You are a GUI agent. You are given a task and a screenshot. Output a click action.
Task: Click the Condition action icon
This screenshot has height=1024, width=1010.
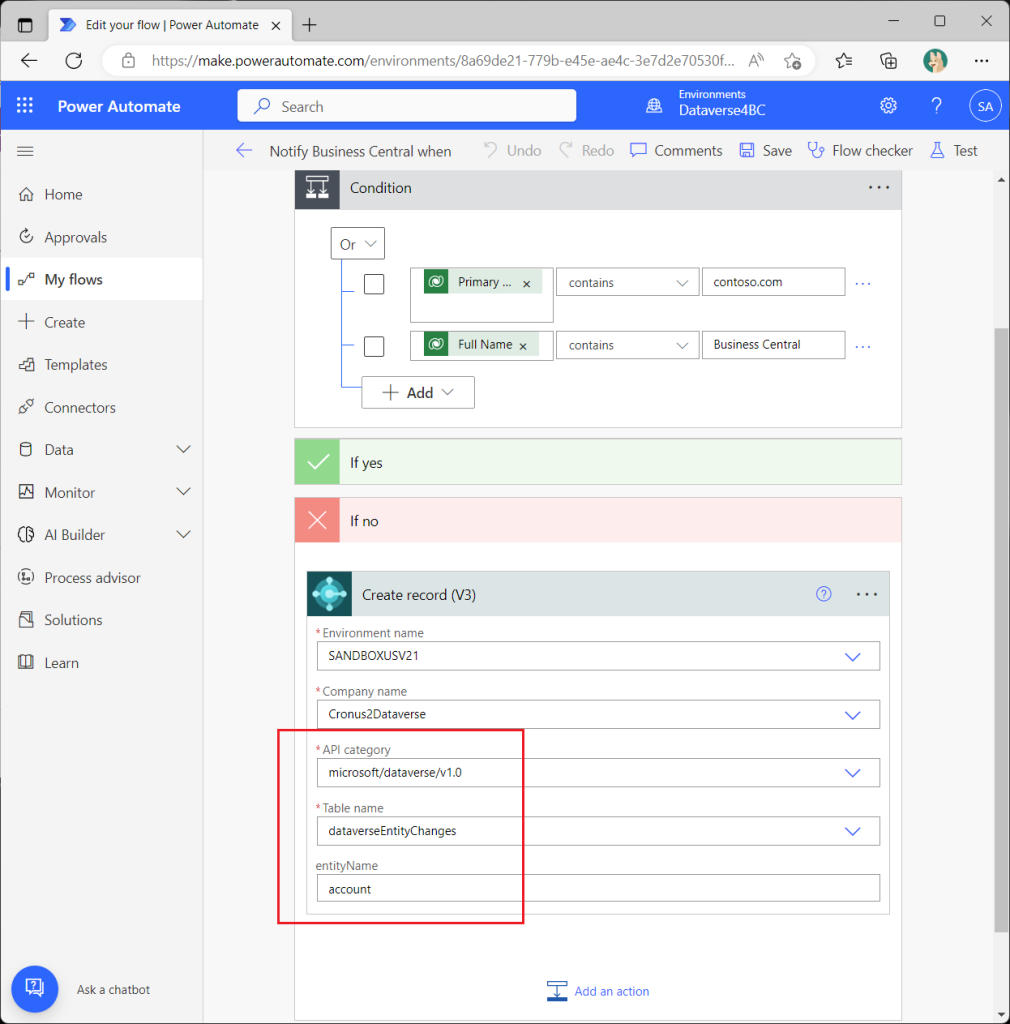pyautogui.click(x=317, y=188)
